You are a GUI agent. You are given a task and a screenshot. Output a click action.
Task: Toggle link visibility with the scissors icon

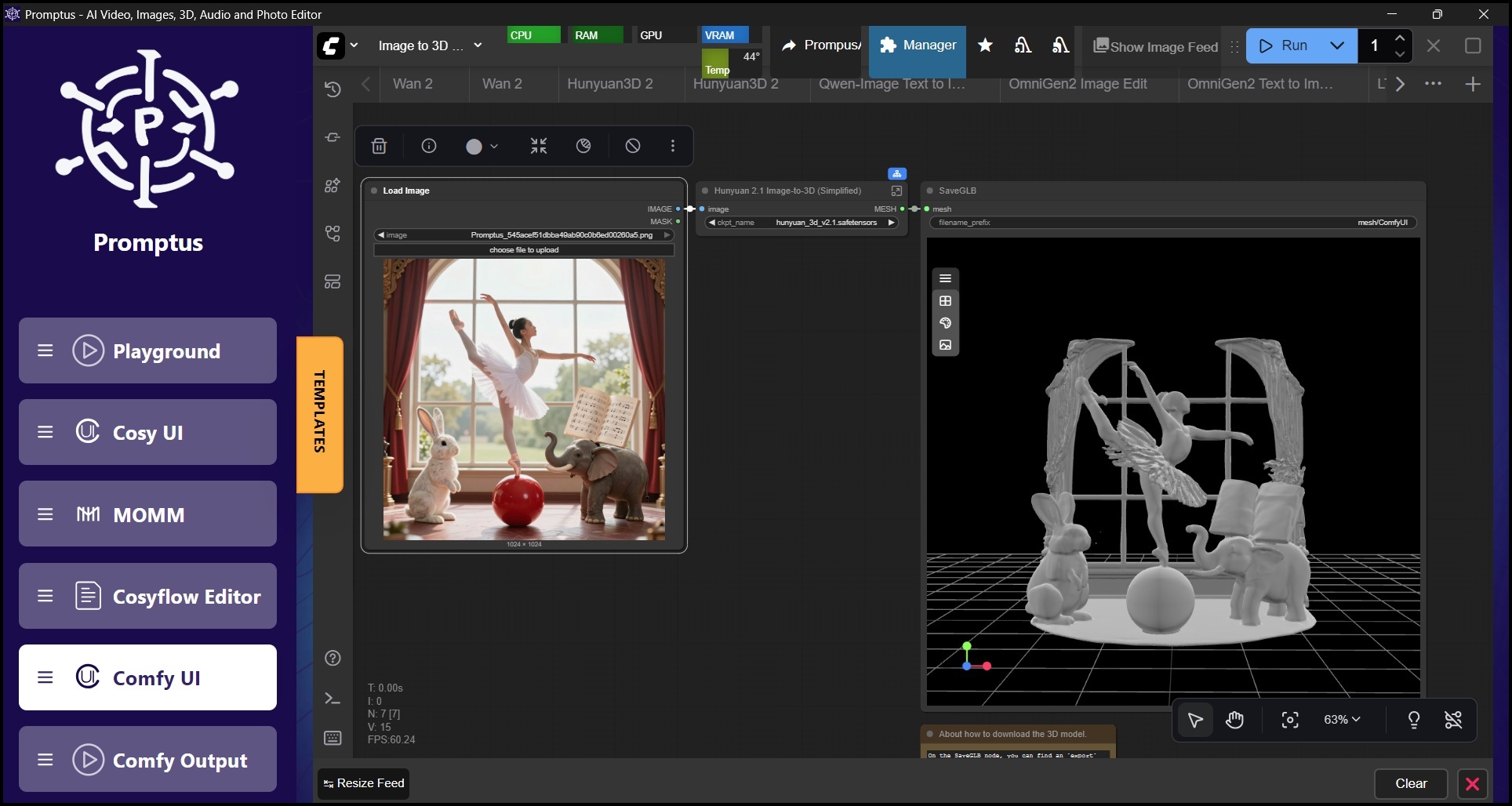pos(1453,720)
